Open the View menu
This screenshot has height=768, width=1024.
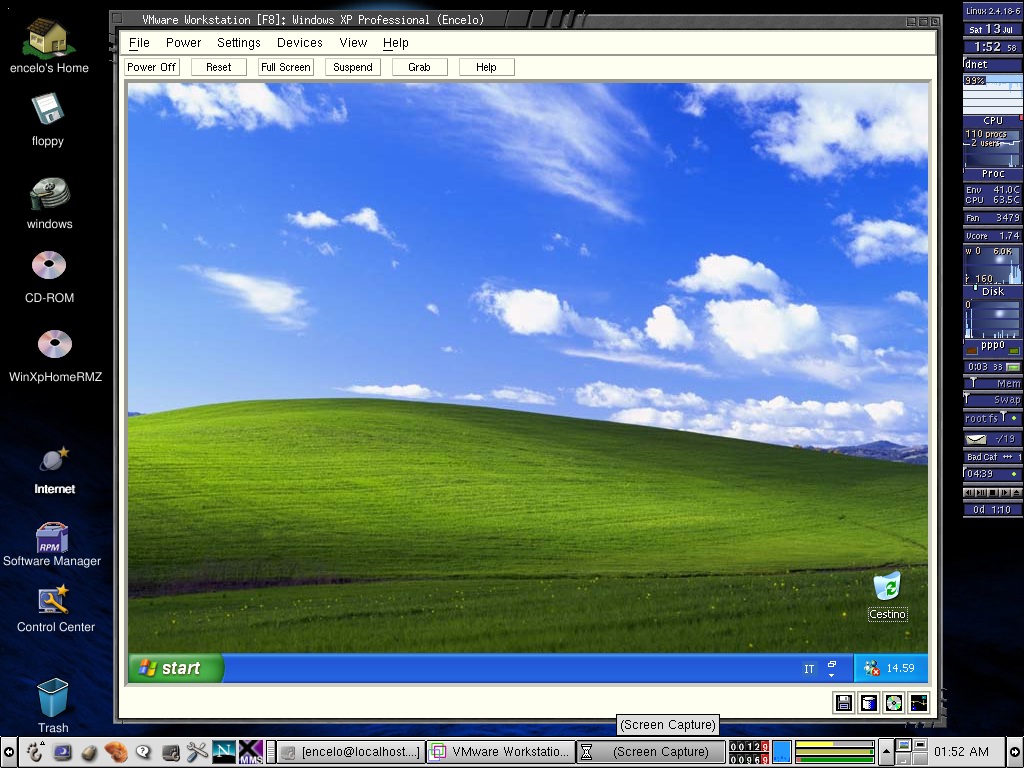353,43
